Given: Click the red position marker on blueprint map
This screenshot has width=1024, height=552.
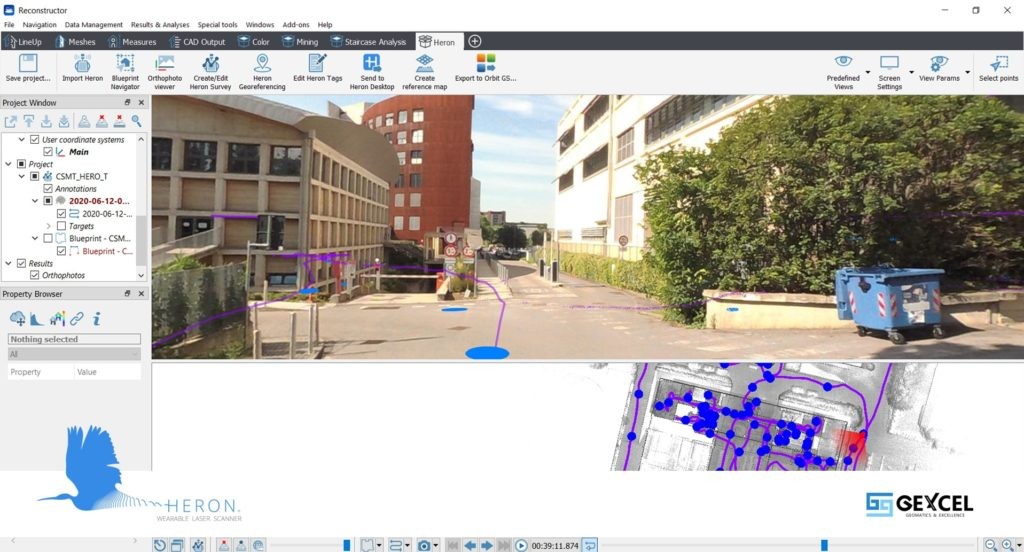Looking at the screenshot, I should click(x=855, y=447).
